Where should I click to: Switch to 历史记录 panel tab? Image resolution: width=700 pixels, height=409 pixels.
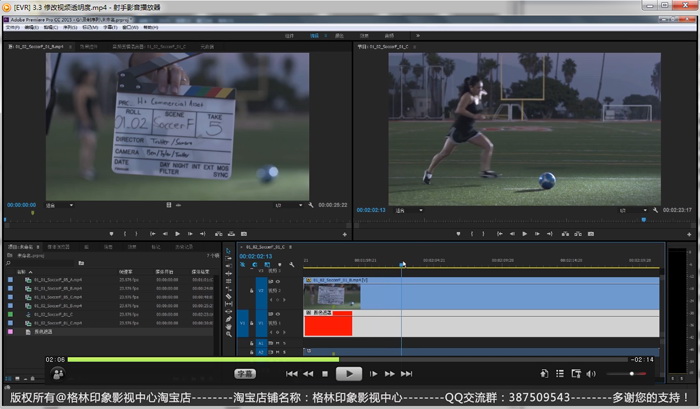pyautogui.click(x=184, y=247)
